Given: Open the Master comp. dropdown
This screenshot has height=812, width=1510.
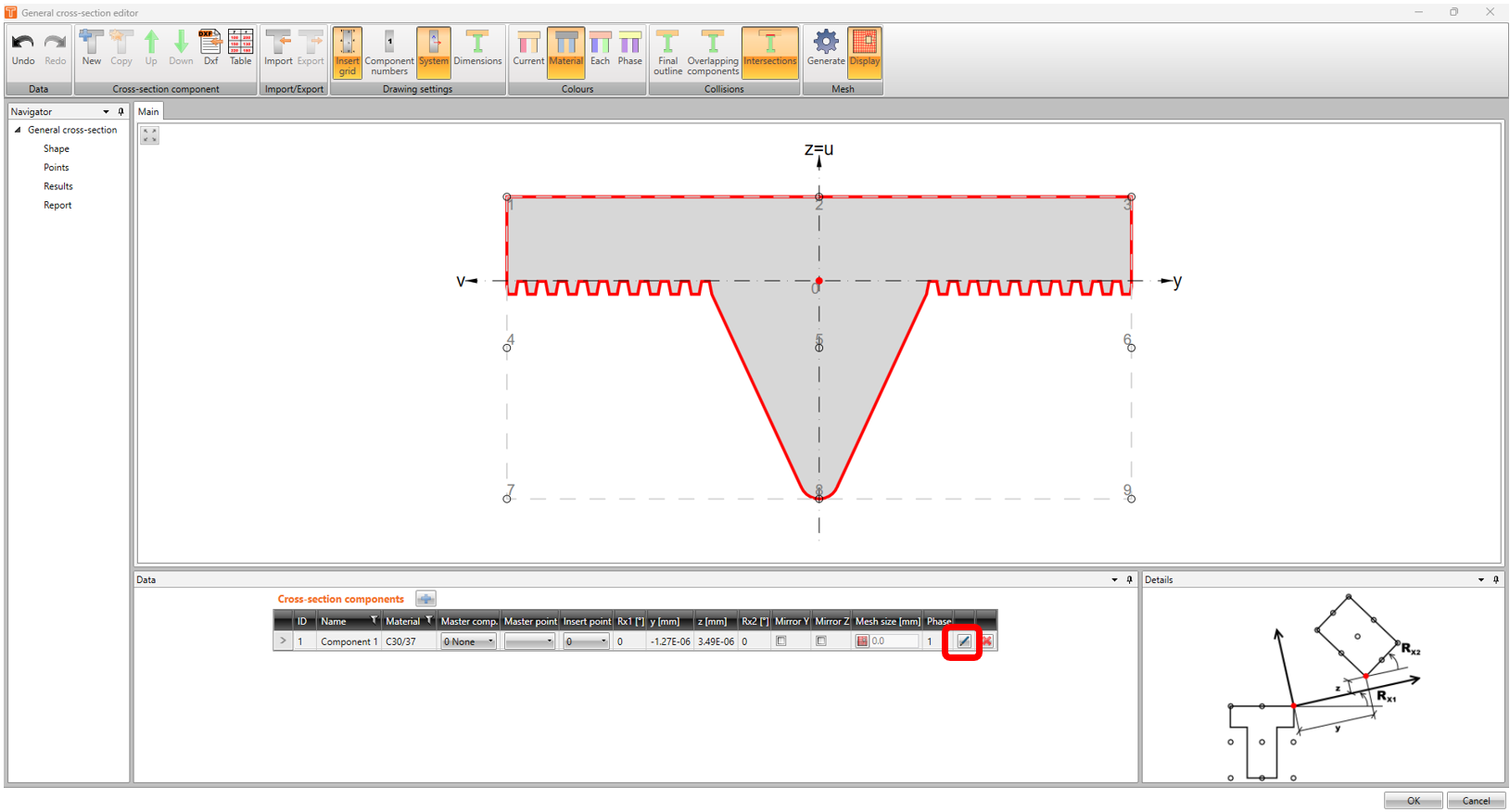Looking at the screenshot, I should point(468,641).
